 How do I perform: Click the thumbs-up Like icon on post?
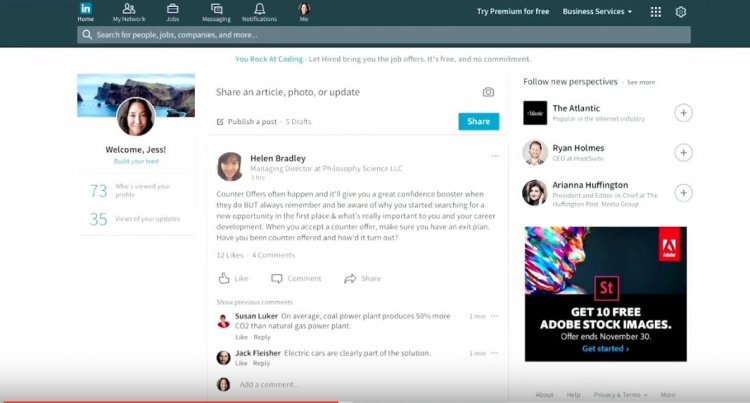pyautogui.click(x=224, y=278)
